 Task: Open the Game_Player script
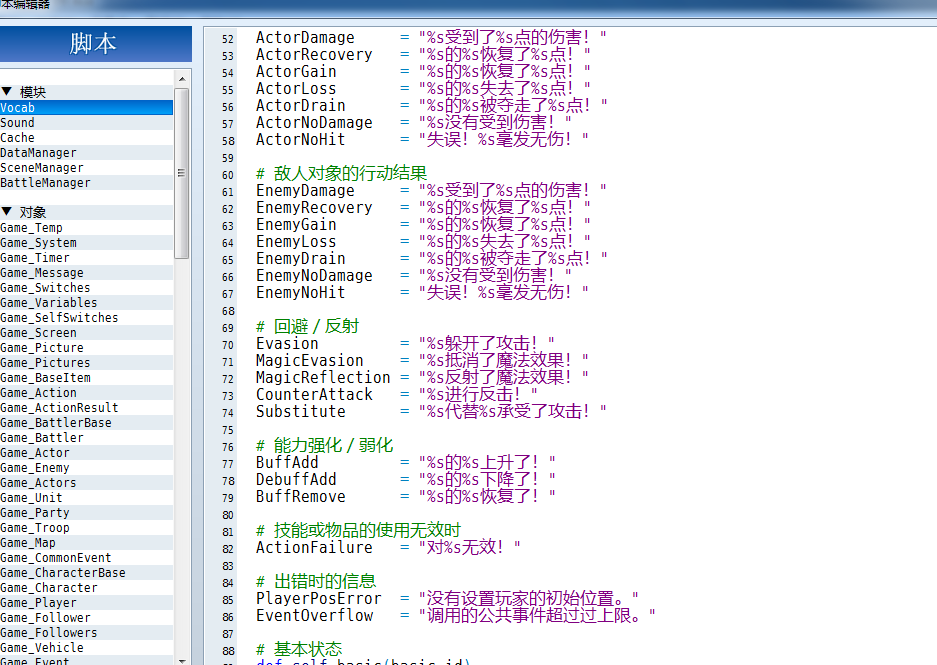click(x=86, y=602)
